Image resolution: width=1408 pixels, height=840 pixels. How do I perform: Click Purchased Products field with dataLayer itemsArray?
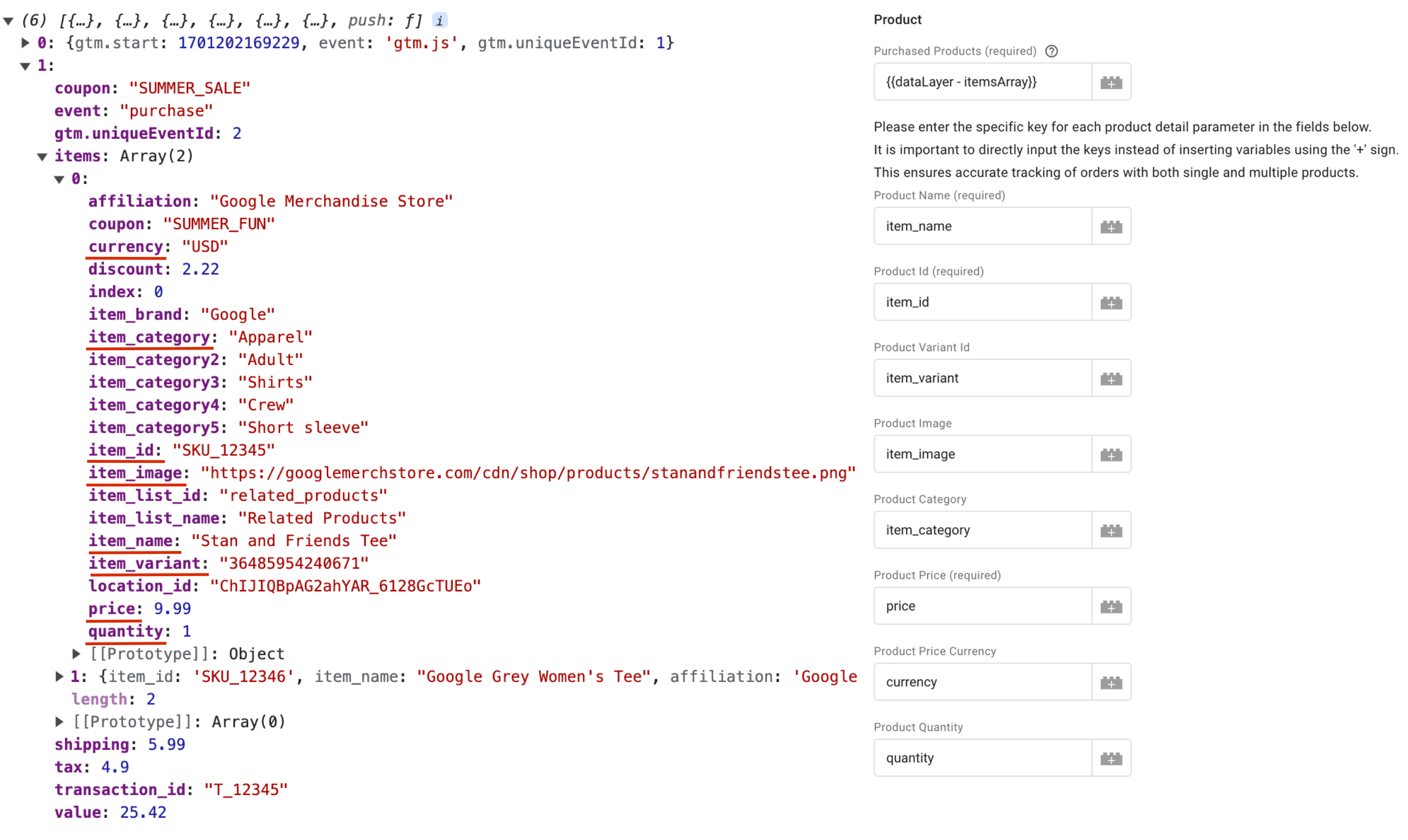[x=983, y=83]
